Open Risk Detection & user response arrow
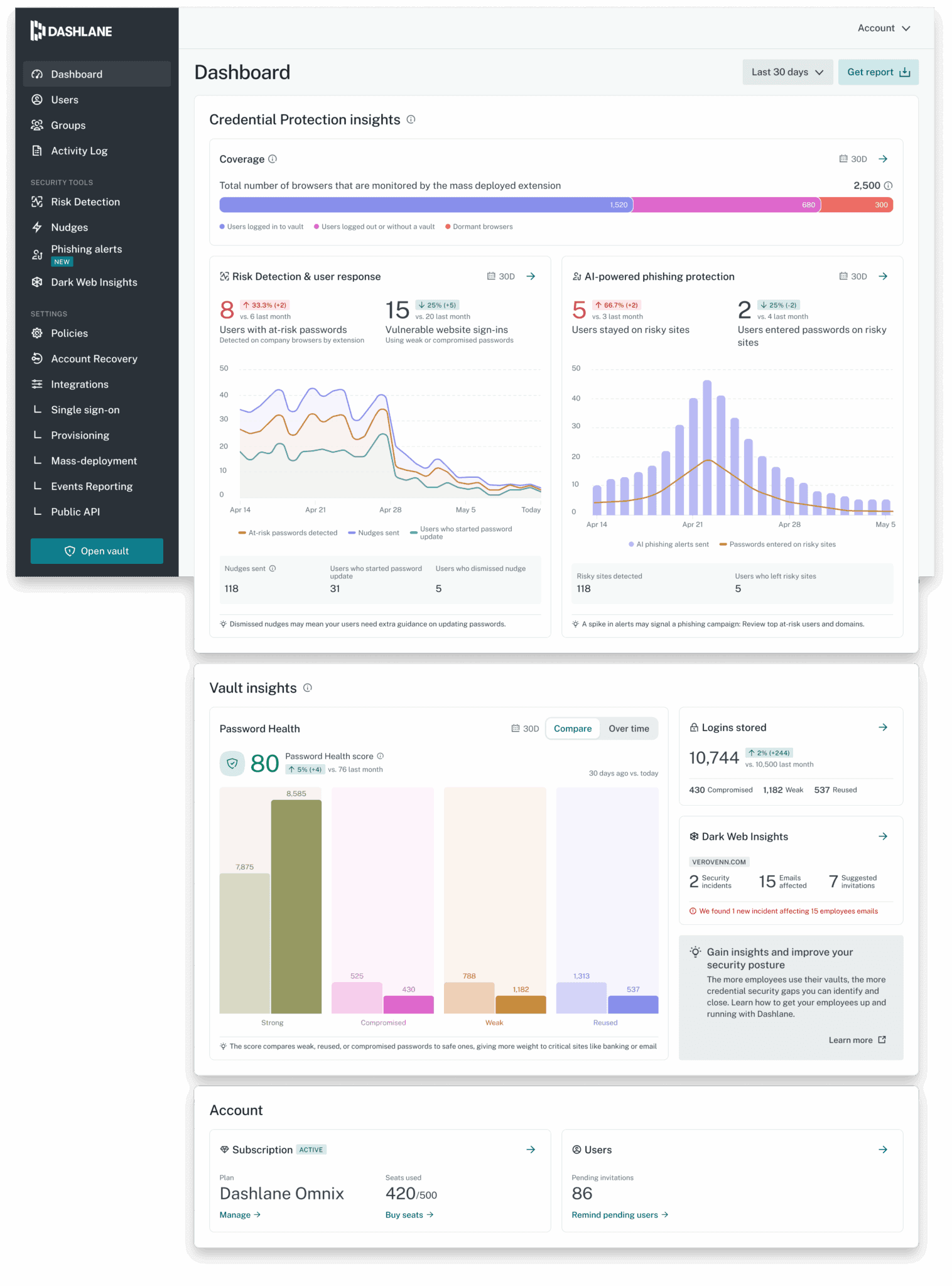Viewport: 952px width, 1286px height. point(531,276)
